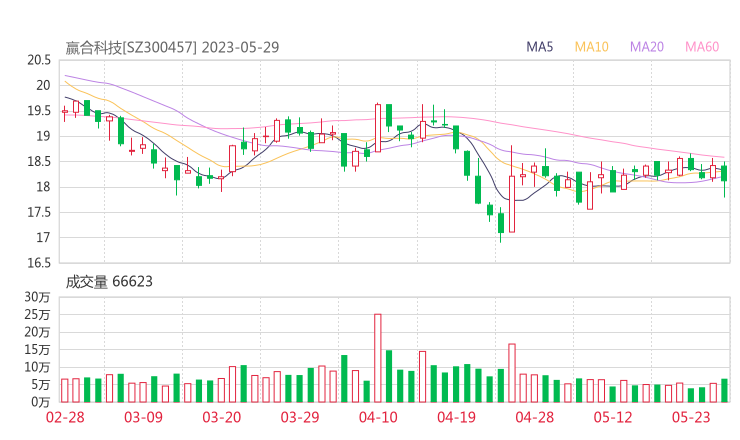
Task: Click the 03-09 date axis label
Action: [x=143, y=417]
